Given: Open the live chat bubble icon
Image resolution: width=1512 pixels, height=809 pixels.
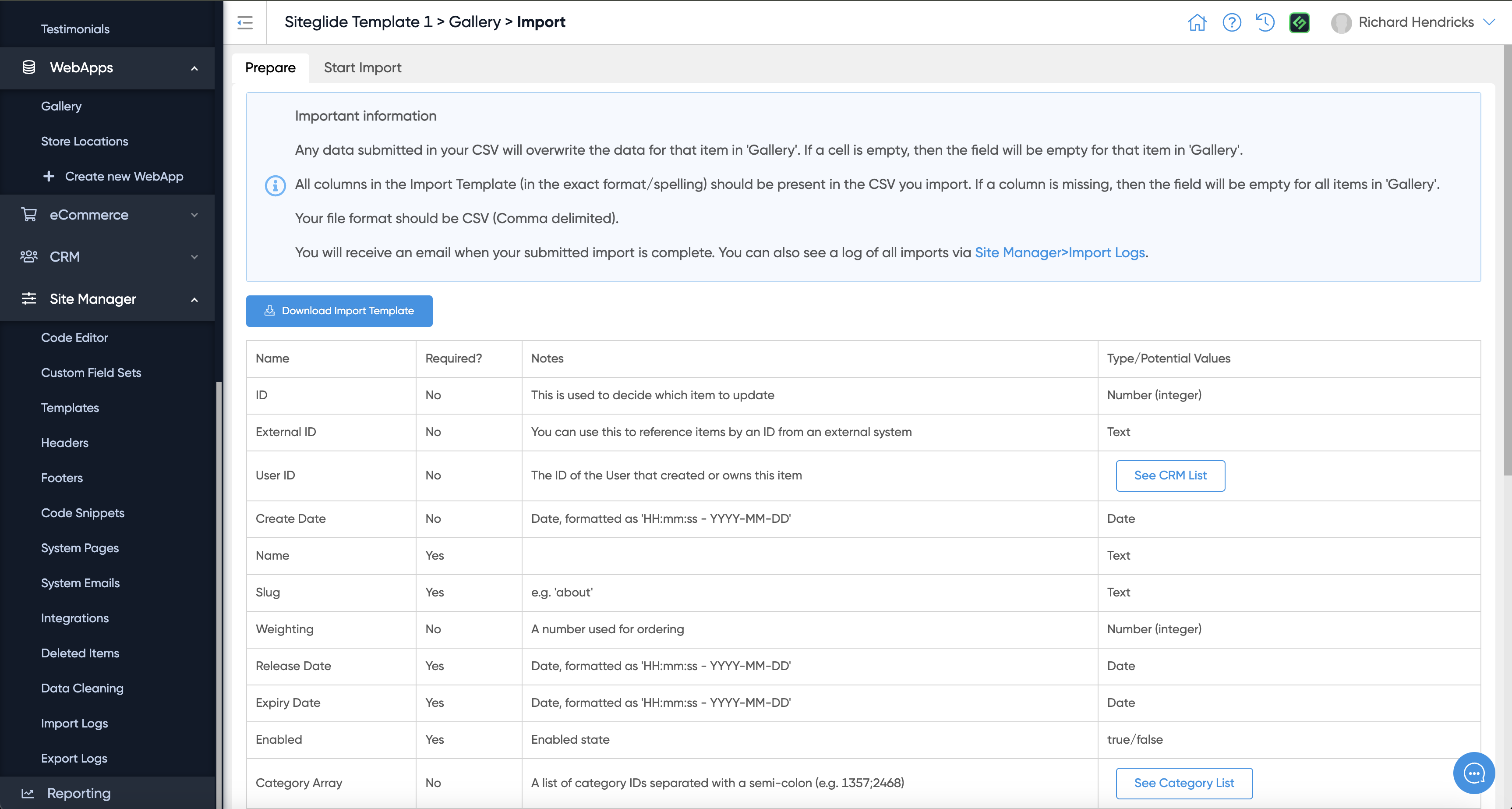Looking at the screenshot, I should pyautogui.click(x=1473, y=773).
